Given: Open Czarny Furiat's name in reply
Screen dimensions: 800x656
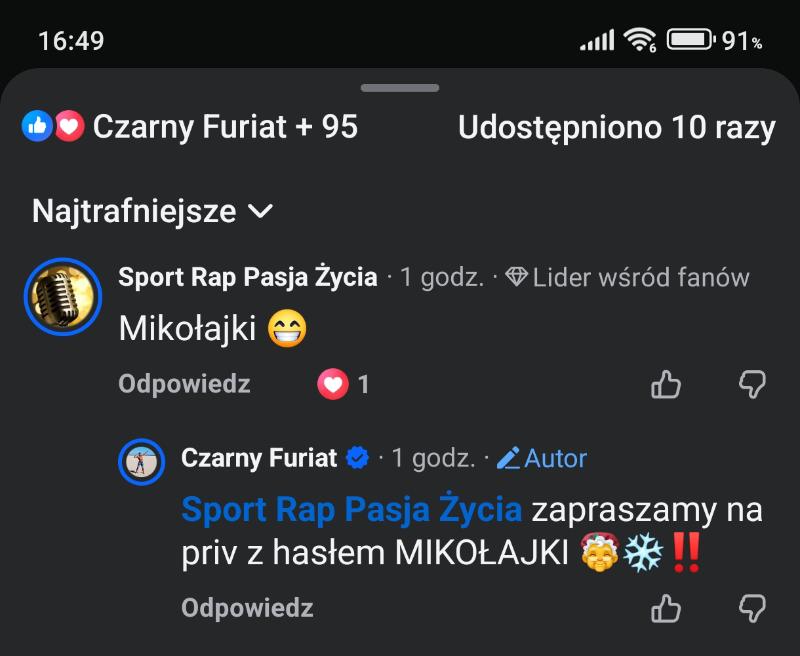Looking at the screenshot, I should (x=260, y=459).
